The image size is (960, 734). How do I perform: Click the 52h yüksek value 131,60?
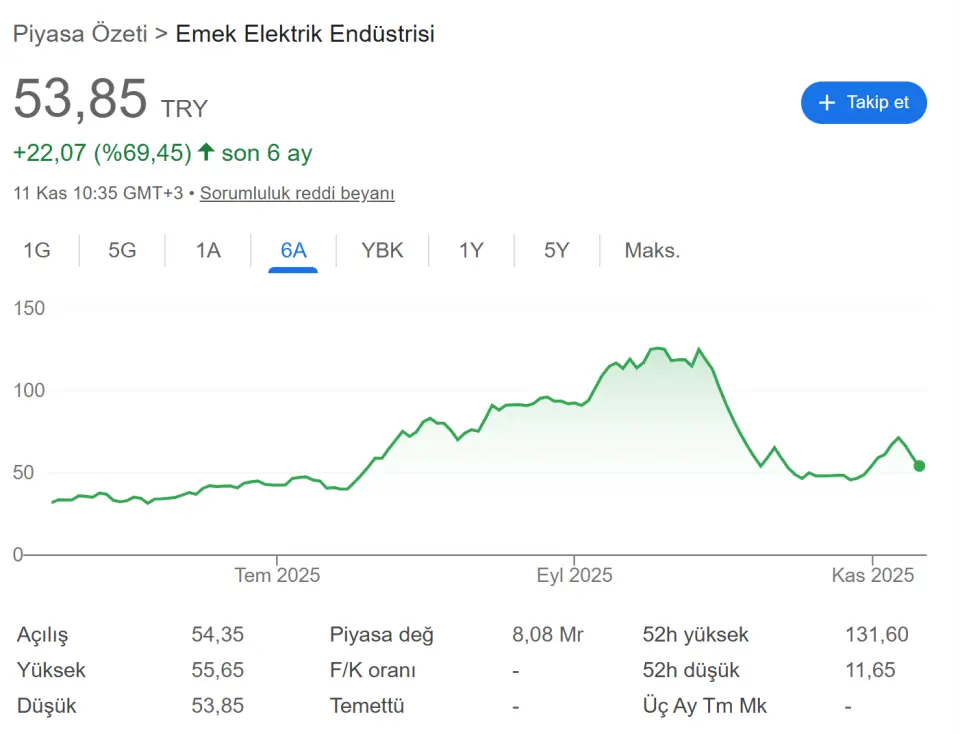click(876, 634)
